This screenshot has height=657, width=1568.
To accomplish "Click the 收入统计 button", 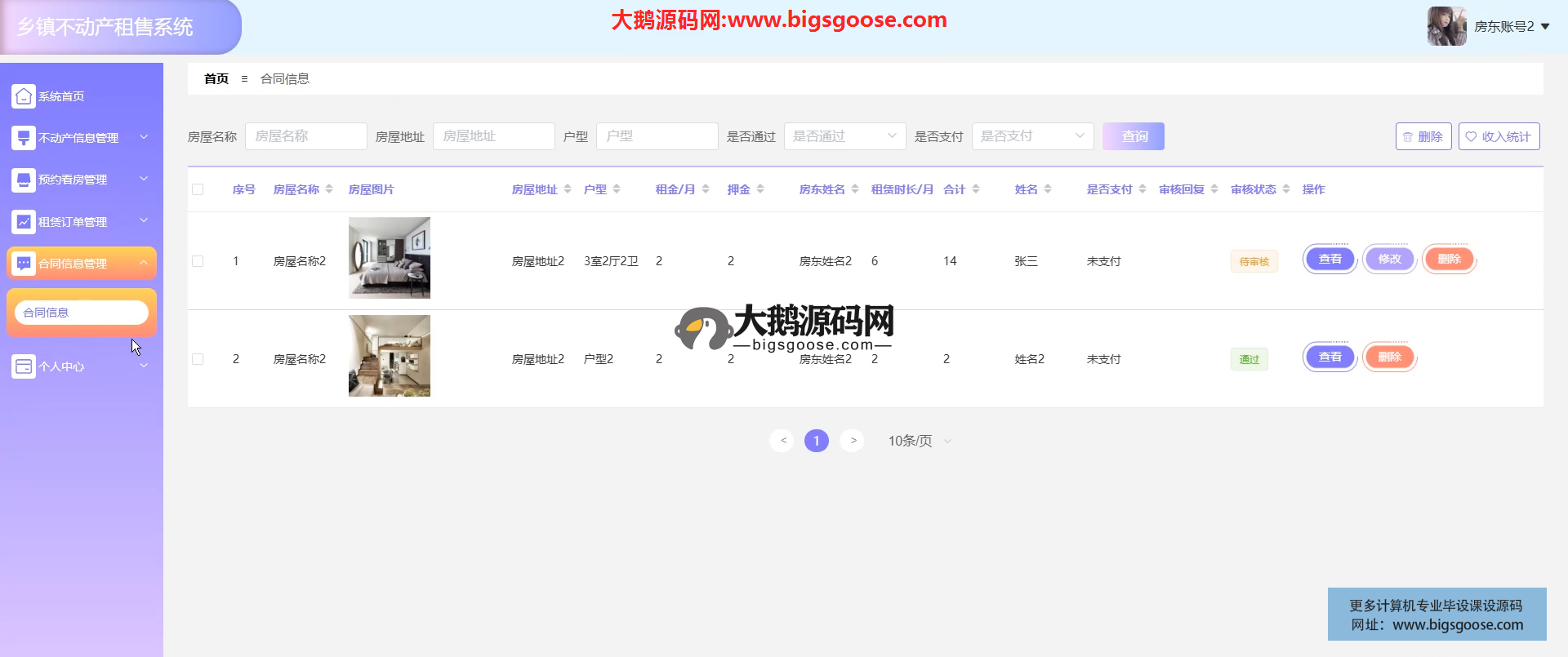I will 1499,136.
